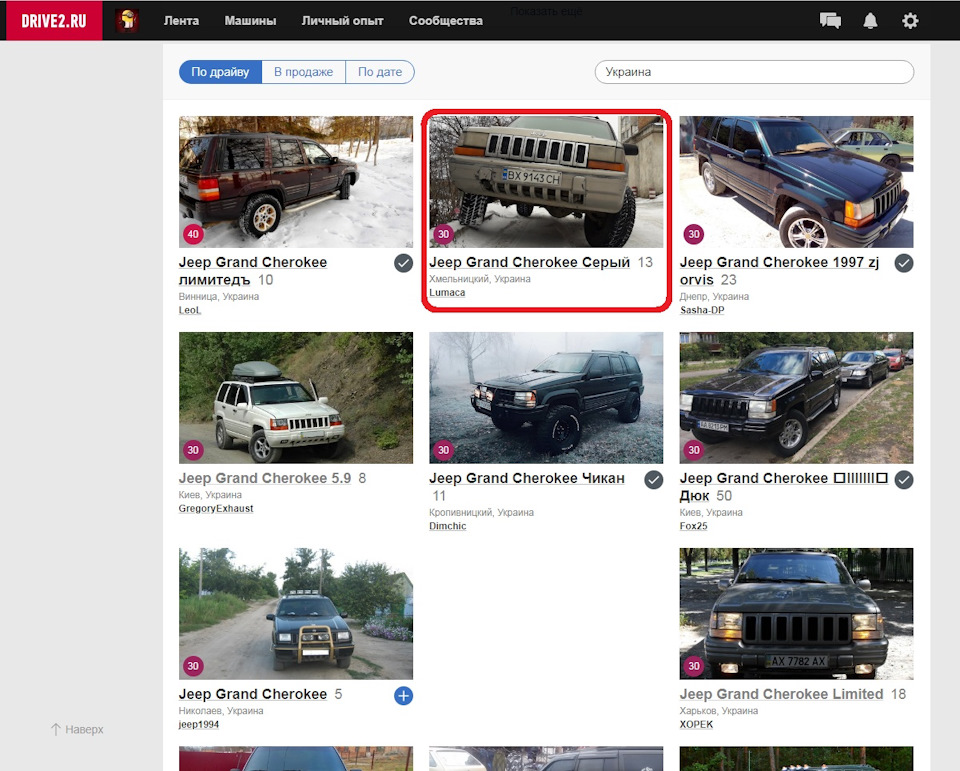Open the settings gear icon
Image resolution: width=960 pixels, height=771 pixels.
point(910,20)
